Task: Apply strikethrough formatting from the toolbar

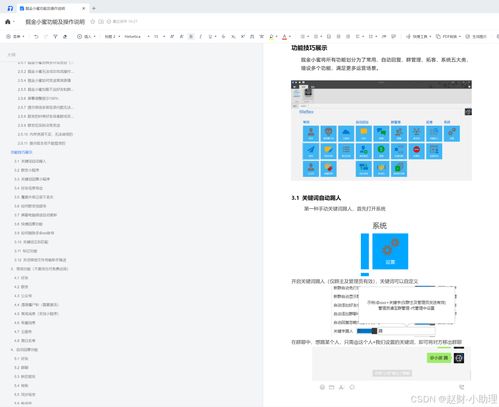Action: [223, 36]
